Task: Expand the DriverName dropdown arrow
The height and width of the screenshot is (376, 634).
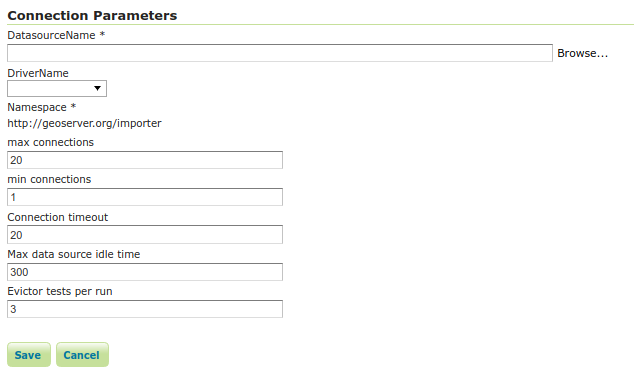Action: 97,88
